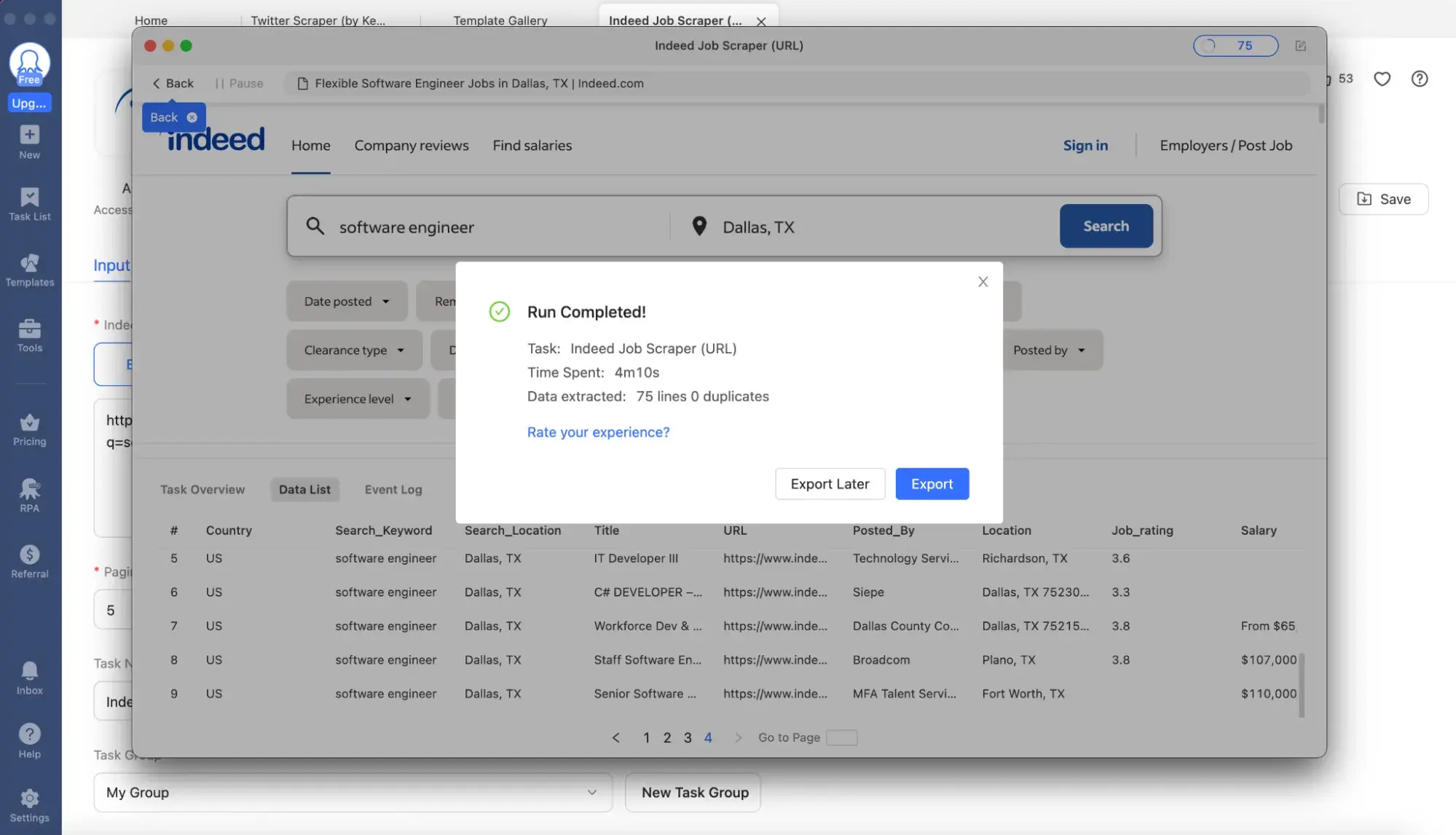The height and width of the screenshot is (835, 1456).
Task: Expand Clearance type filter
Action: [x=354, y=350]
